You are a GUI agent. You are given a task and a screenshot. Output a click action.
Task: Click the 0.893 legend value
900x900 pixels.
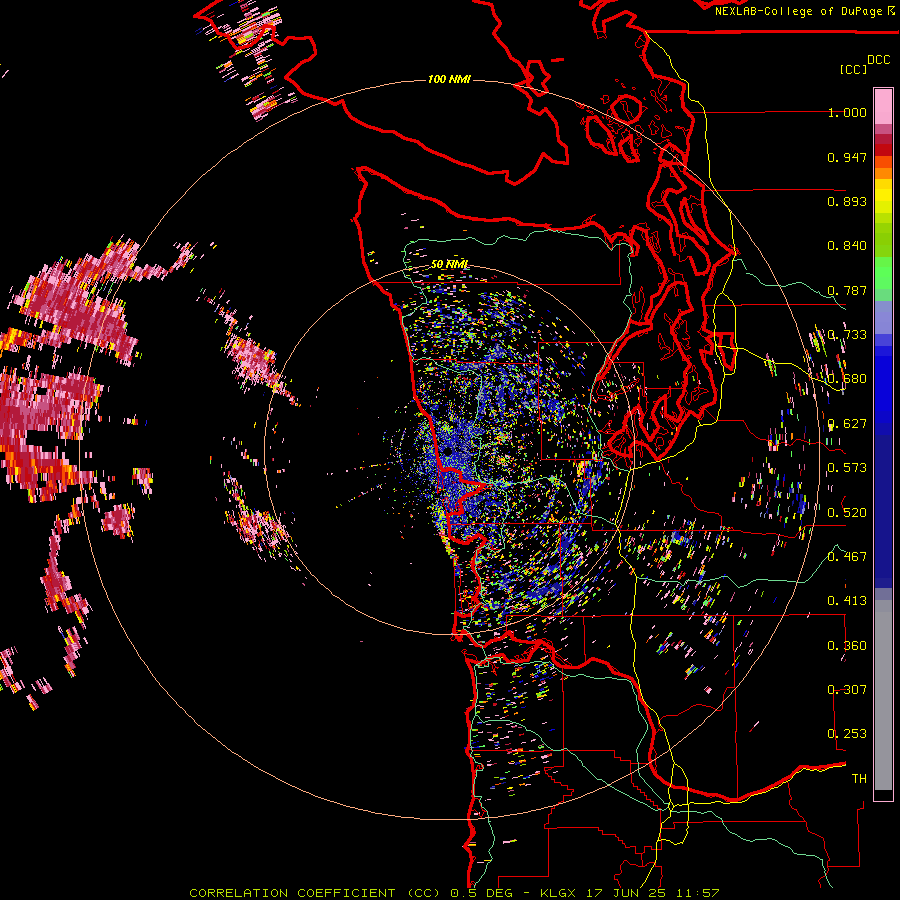pos(847,201)
